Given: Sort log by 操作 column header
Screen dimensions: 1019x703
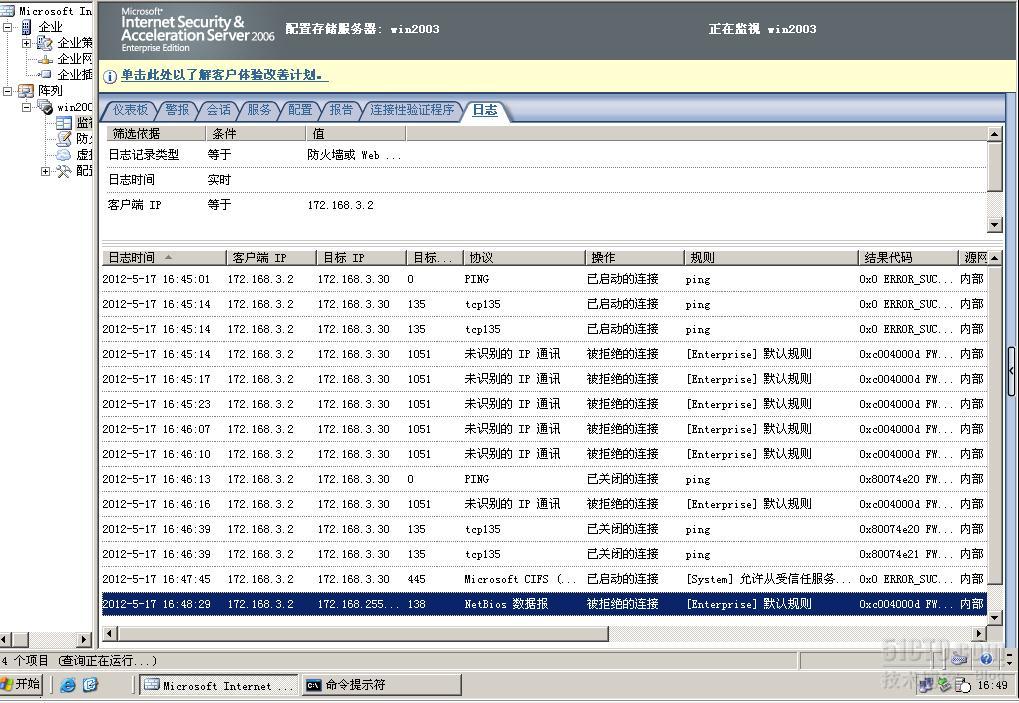Looking at the screenshot, I should coord(635,258).
